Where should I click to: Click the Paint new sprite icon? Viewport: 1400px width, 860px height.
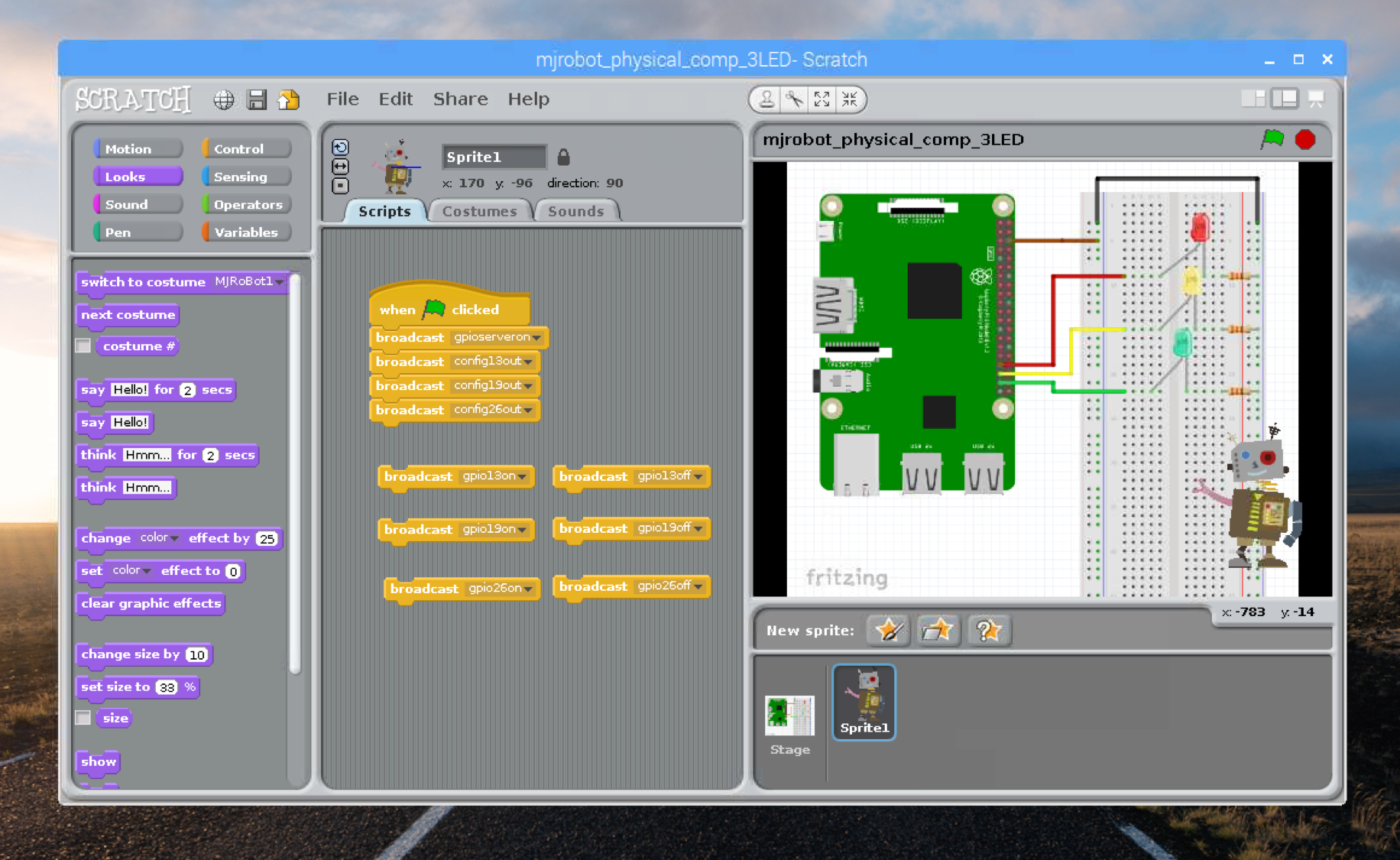(887, 630)
